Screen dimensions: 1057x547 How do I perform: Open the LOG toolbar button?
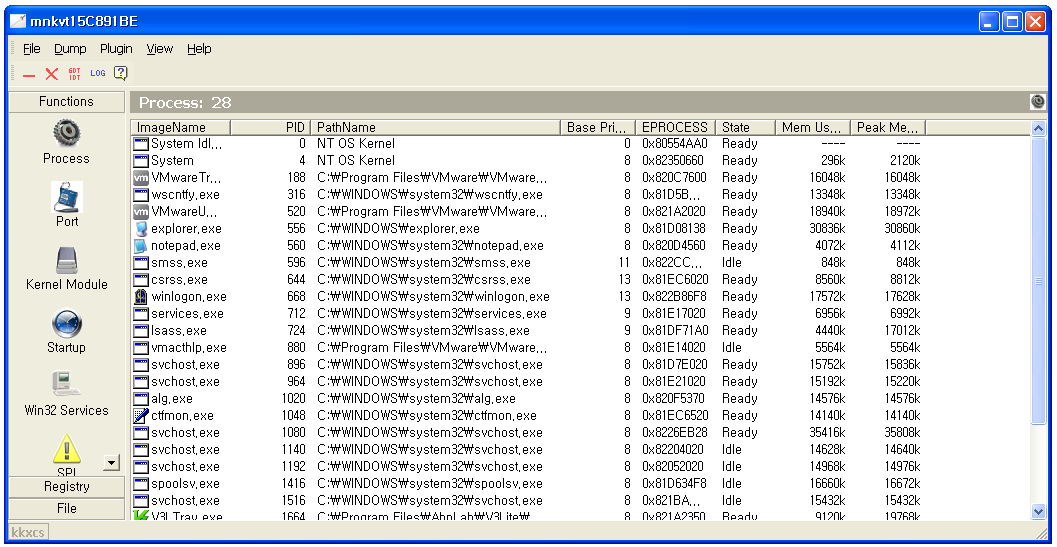[x=98, y=74]
